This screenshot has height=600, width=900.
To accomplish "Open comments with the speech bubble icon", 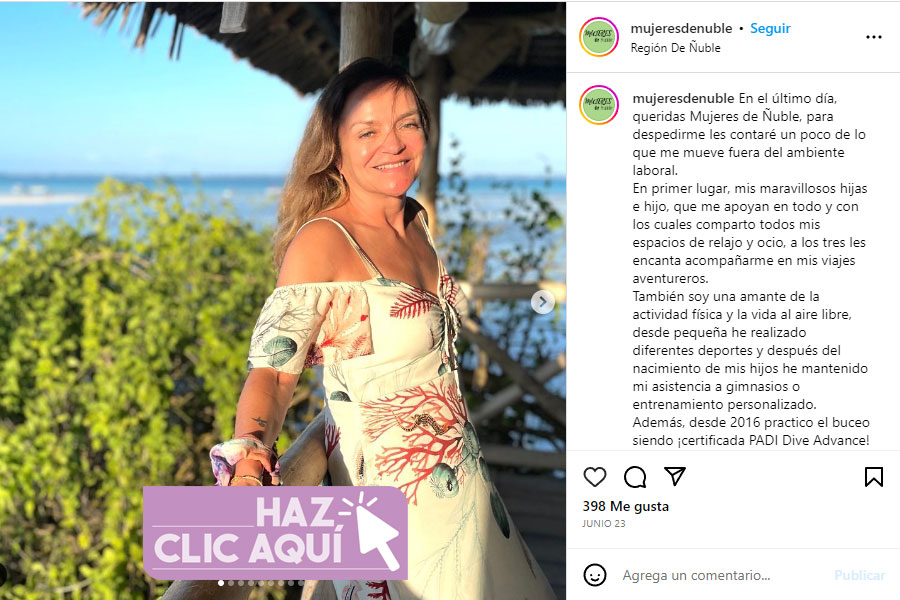I will [x=635, y=477].
